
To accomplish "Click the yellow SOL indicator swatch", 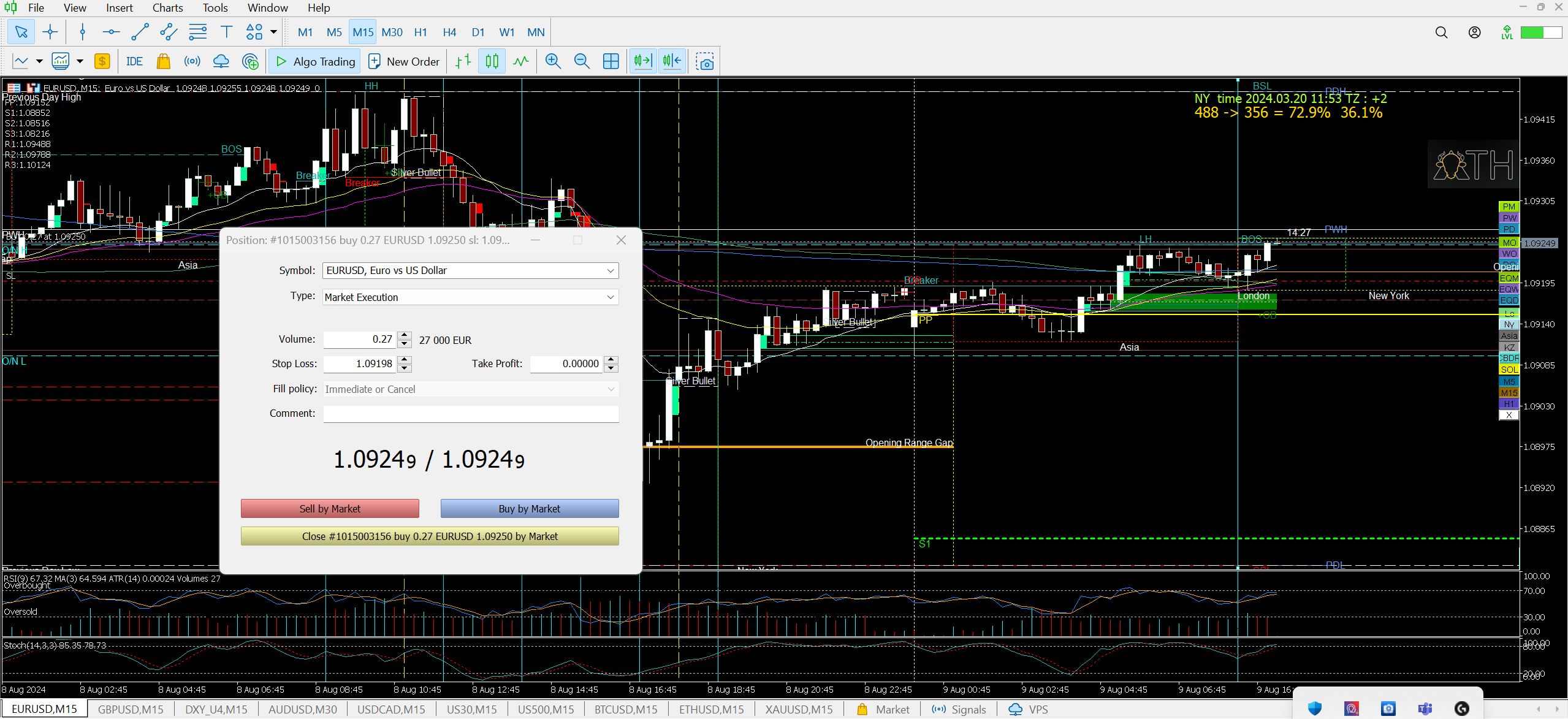I will pyautogui.click(x=1509, y=370).
